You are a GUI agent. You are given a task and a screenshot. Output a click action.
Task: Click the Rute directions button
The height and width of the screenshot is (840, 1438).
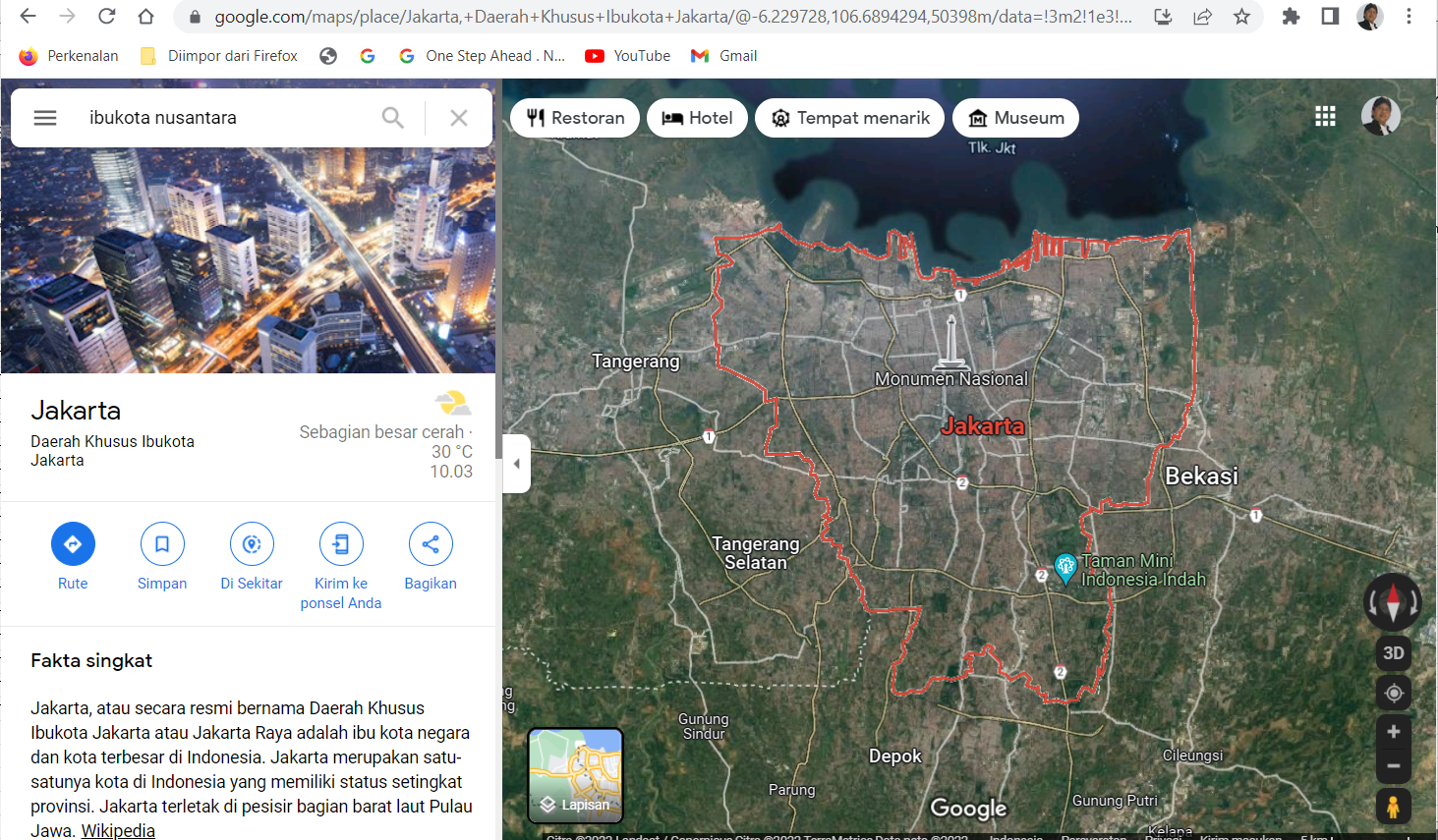[73, 544]
